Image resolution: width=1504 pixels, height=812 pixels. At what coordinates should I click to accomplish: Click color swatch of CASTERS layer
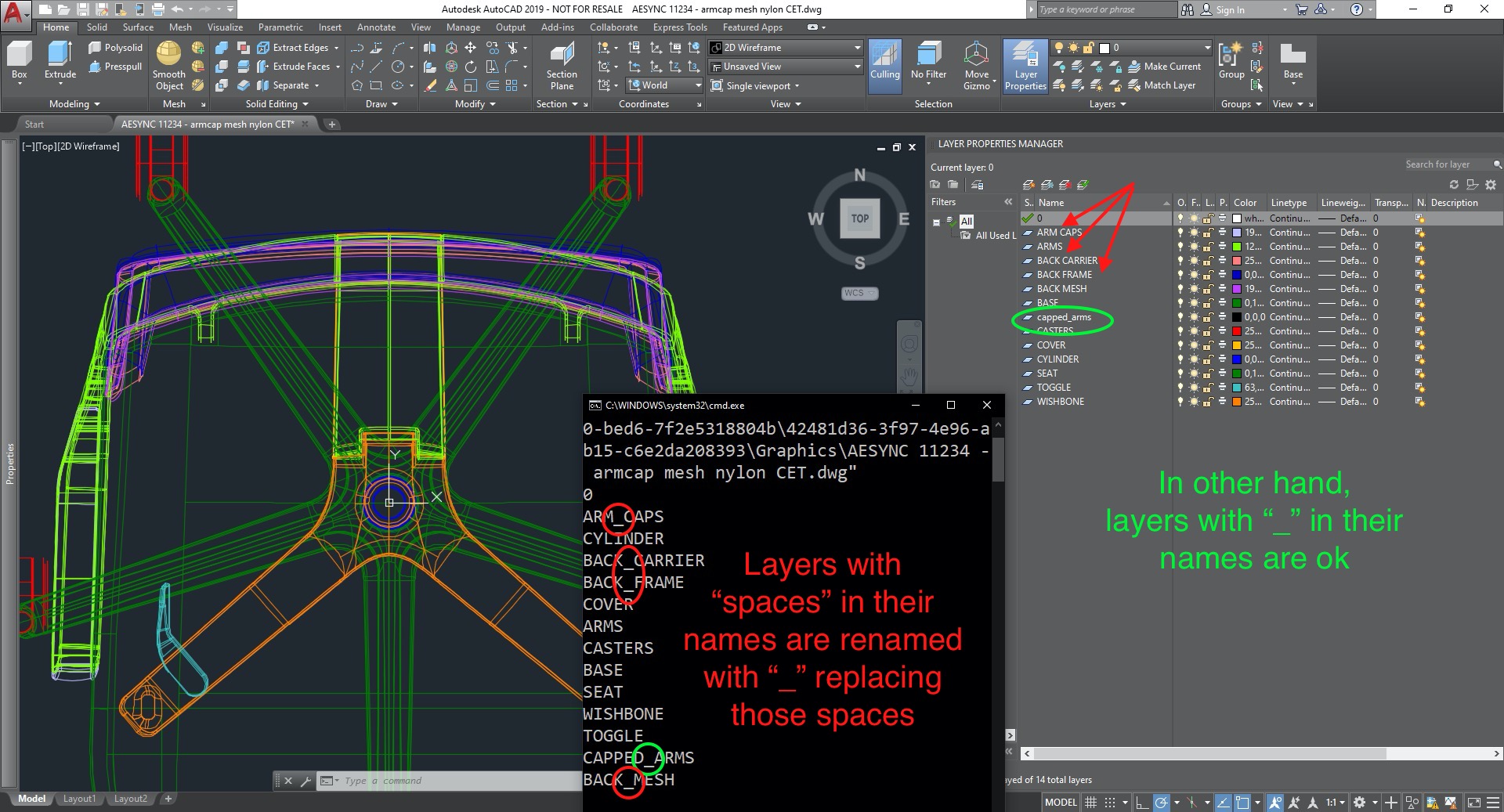click(1236, 331)
